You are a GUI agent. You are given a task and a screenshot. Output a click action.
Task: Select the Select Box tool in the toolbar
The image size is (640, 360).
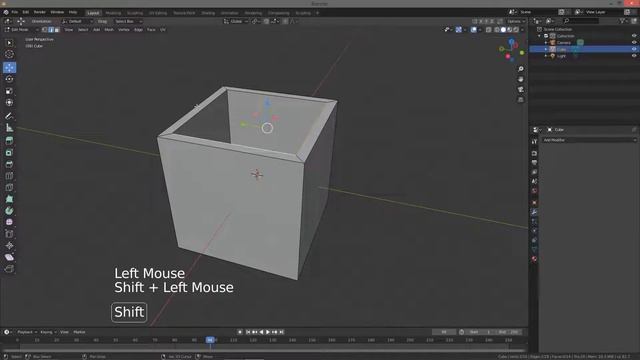click(9, 43)
